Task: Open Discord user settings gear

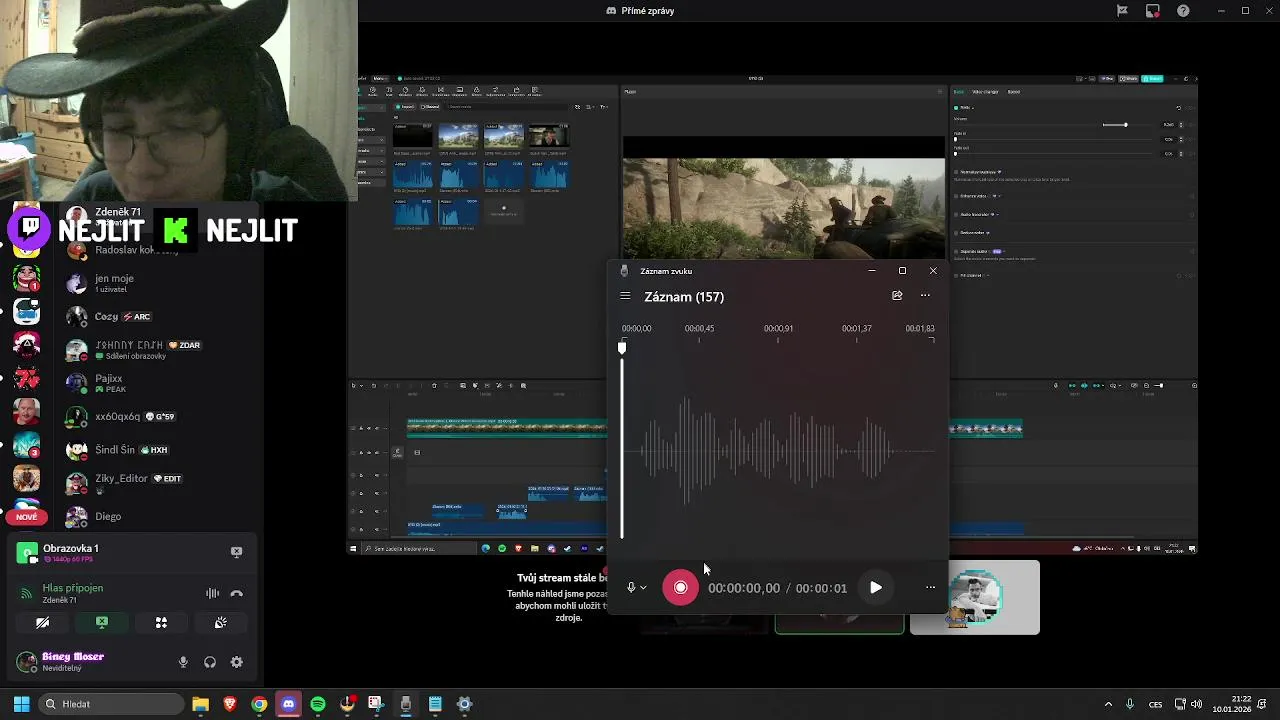Action: pos(237,662)
